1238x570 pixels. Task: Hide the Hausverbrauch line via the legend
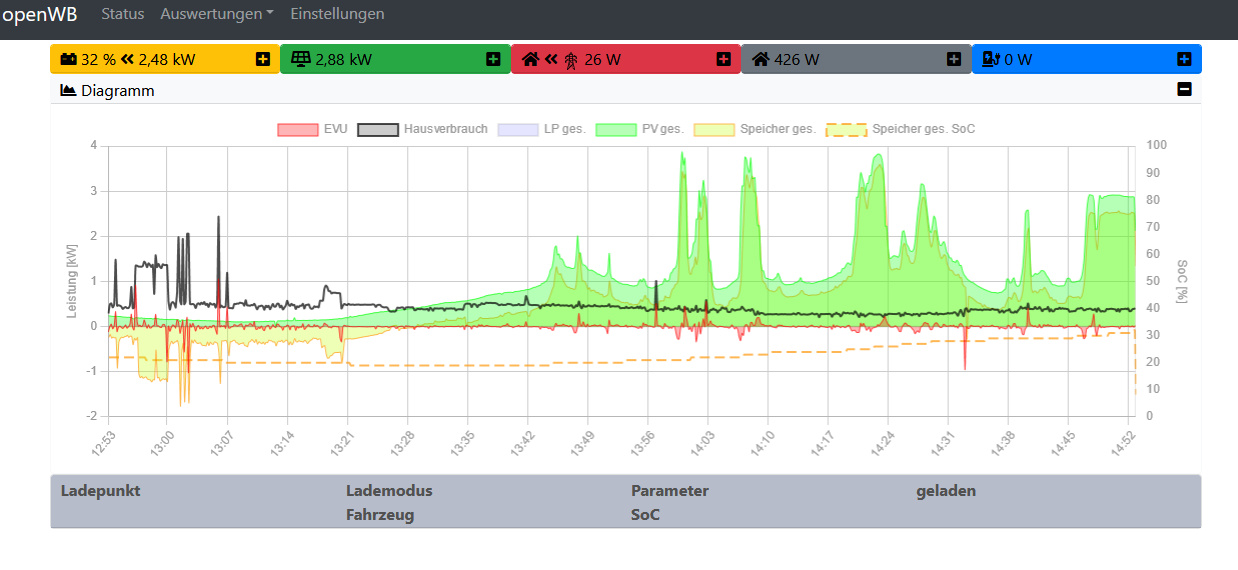(423, 129)
